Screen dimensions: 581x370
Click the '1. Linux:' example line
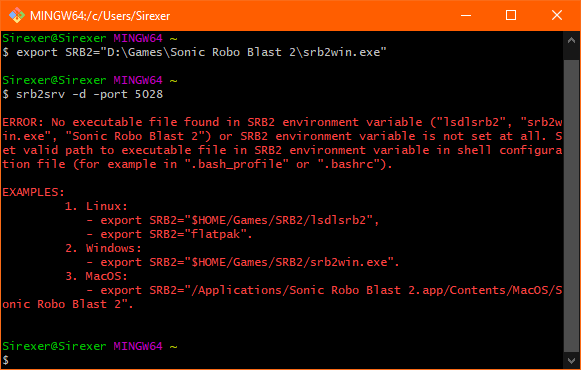[96, 206]
